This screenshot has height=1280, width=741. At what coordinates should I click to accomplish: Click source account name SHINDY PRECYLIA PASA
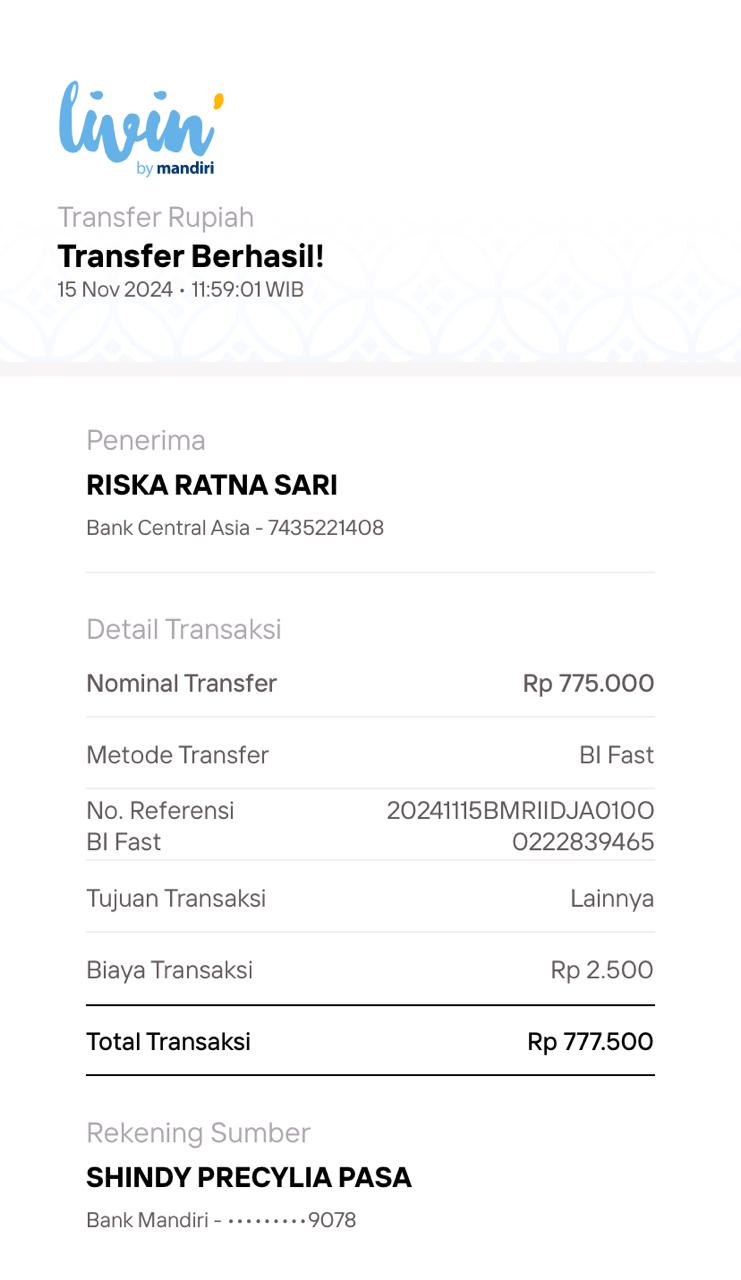[x=249, y=1177]
